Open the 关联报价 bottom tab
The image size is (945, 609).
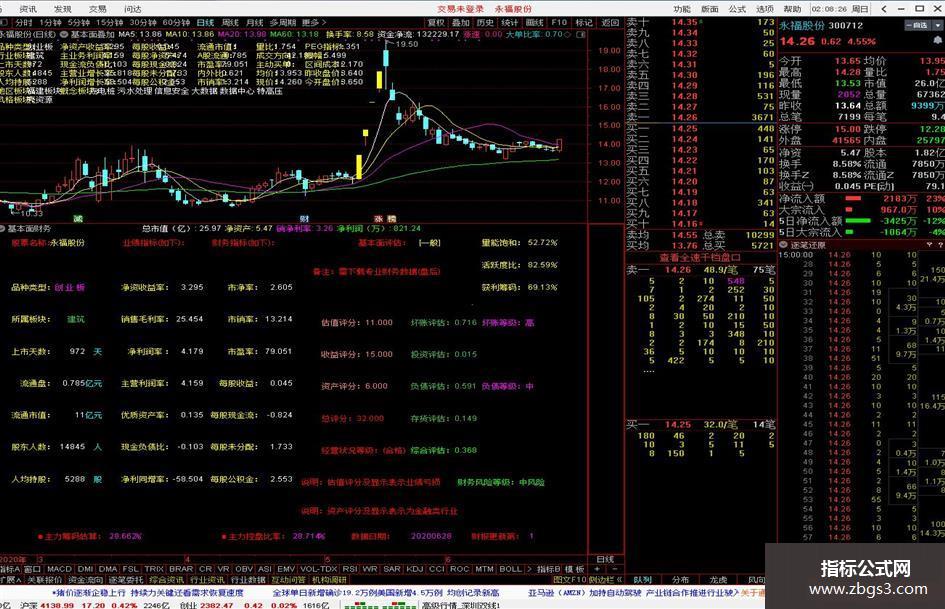point(45,579)
